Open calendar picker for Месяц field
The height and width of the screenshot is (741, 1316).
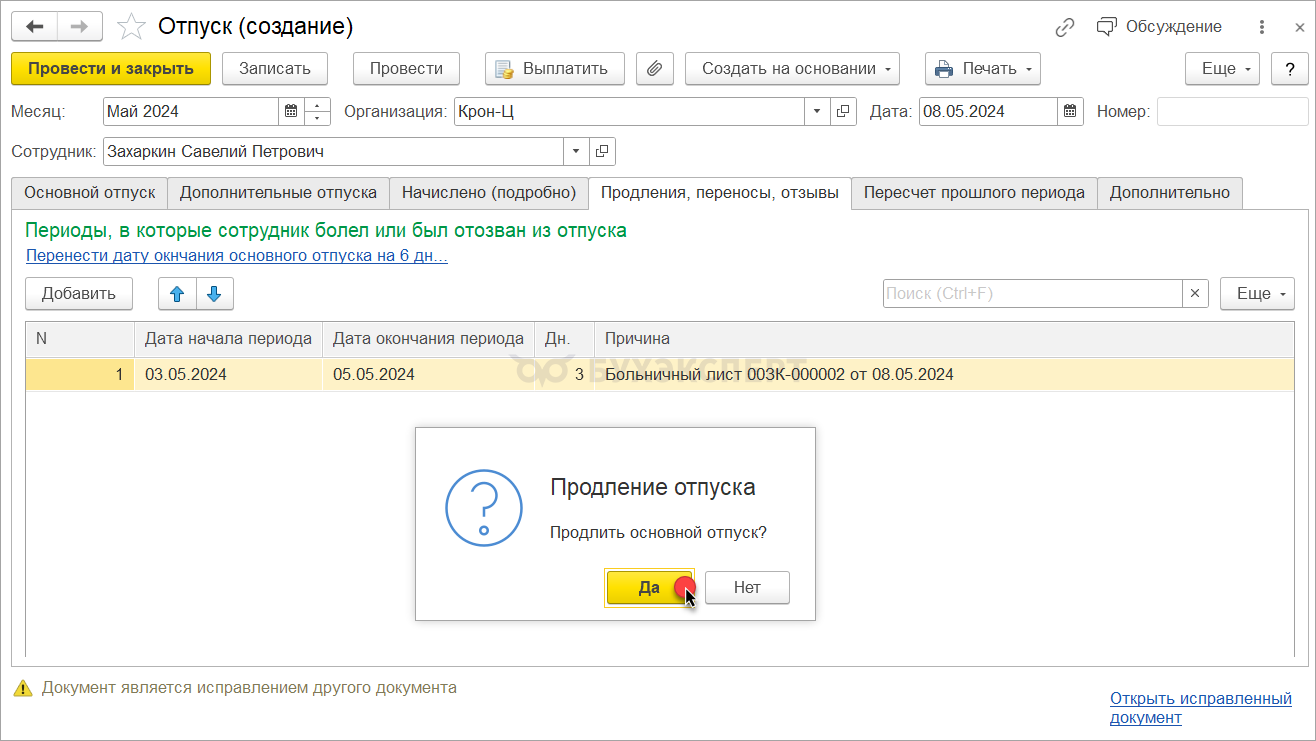[291, 111]
